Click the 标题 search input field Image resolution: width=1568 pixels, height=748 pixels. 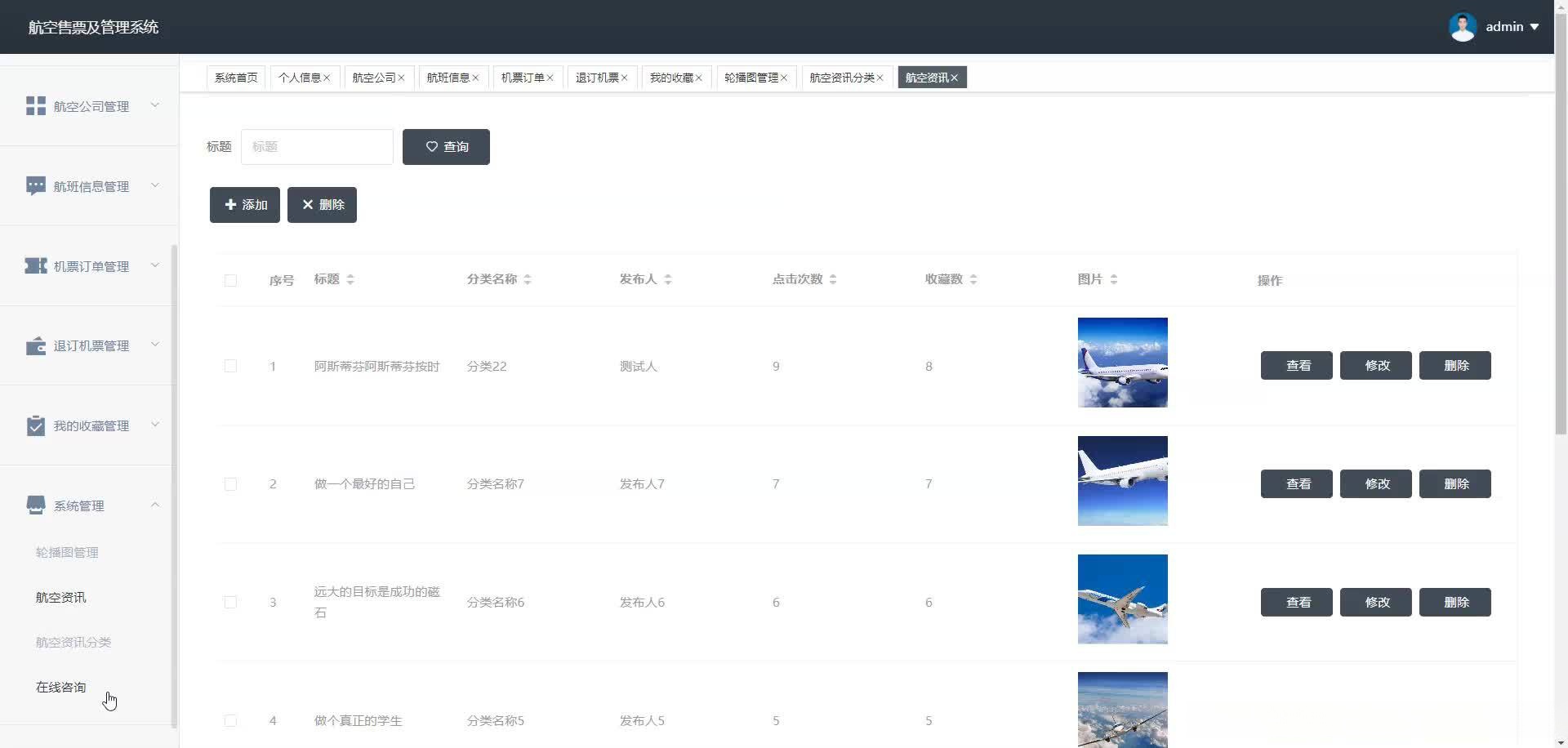click(317, 147)
